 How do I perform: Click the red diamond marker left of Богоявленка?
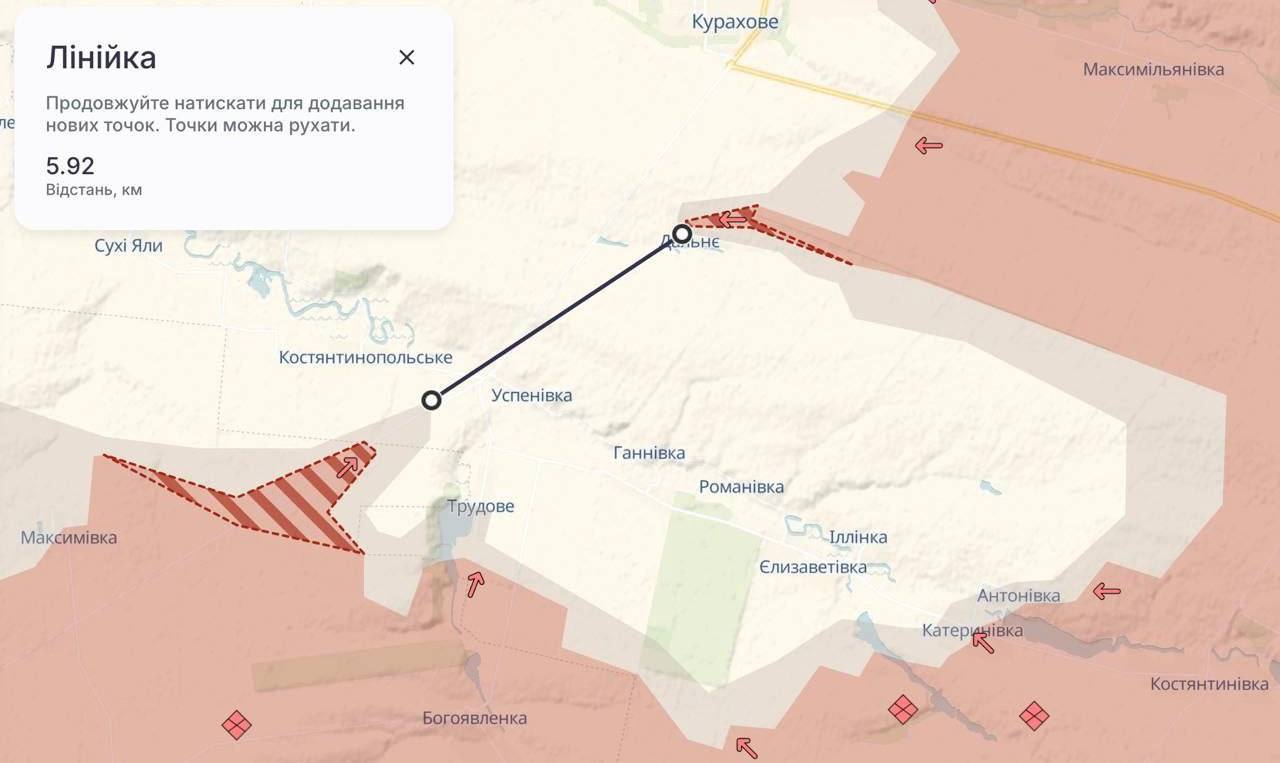(237, 724)
